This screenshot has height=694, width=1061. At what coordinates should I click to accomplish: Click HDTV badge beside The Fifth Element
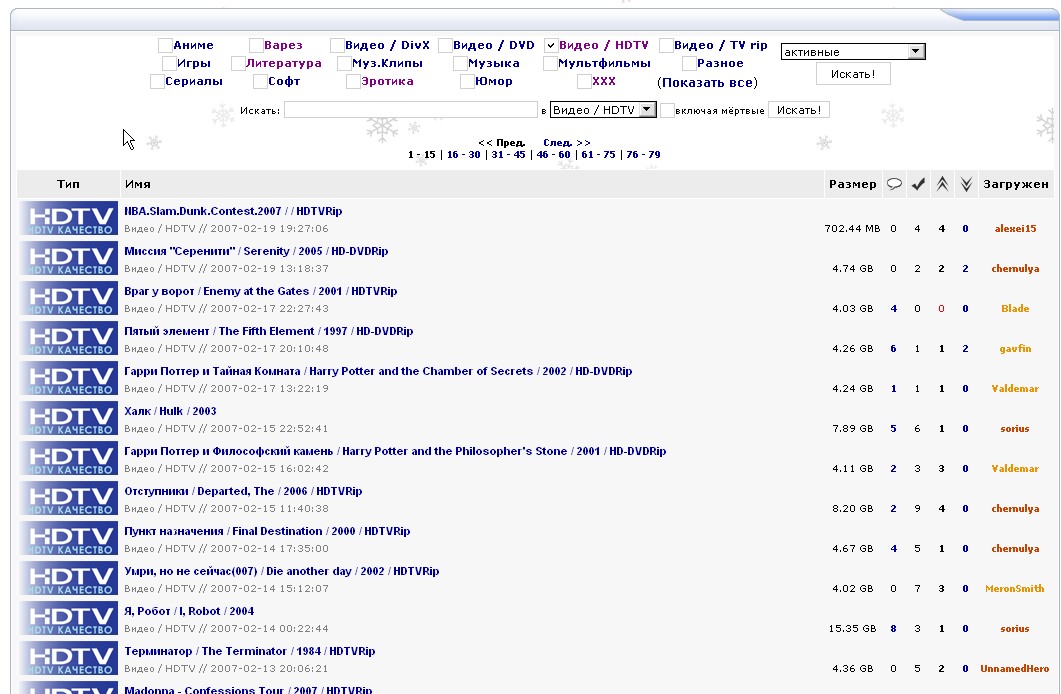[x=68, y=338]
